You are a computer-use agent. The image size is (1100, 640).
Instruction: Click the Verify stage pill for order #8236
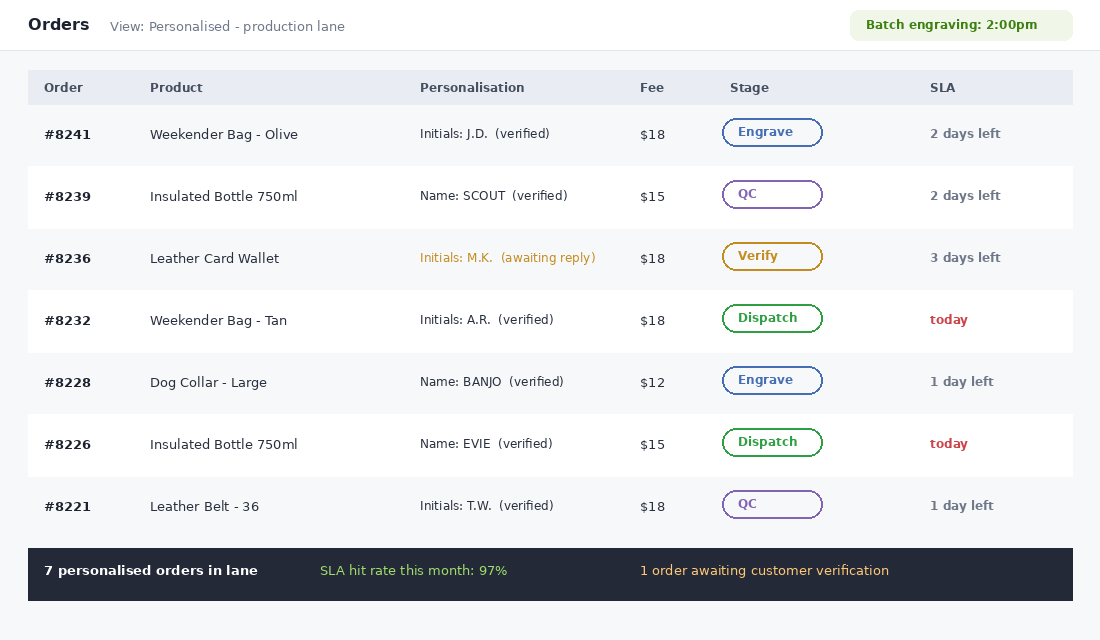(x=772, y=256)
